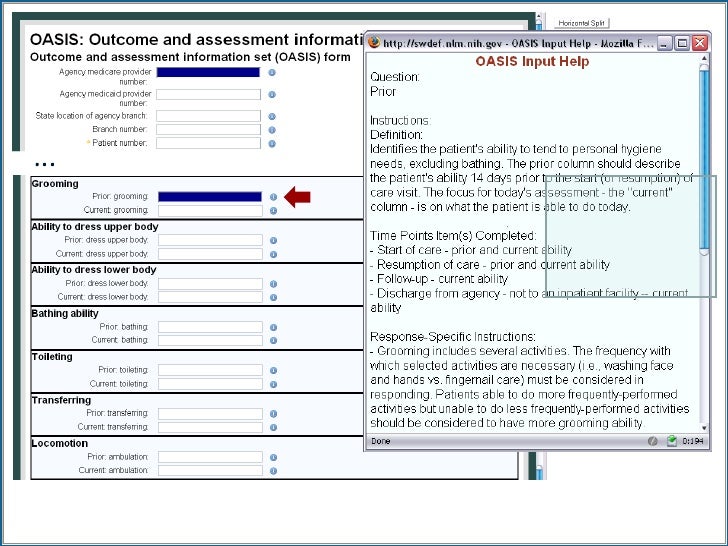Click 'Done' in help window status bar
Image resolution: width=728 pixels, height=546 pixels.
tap(381, 441)
